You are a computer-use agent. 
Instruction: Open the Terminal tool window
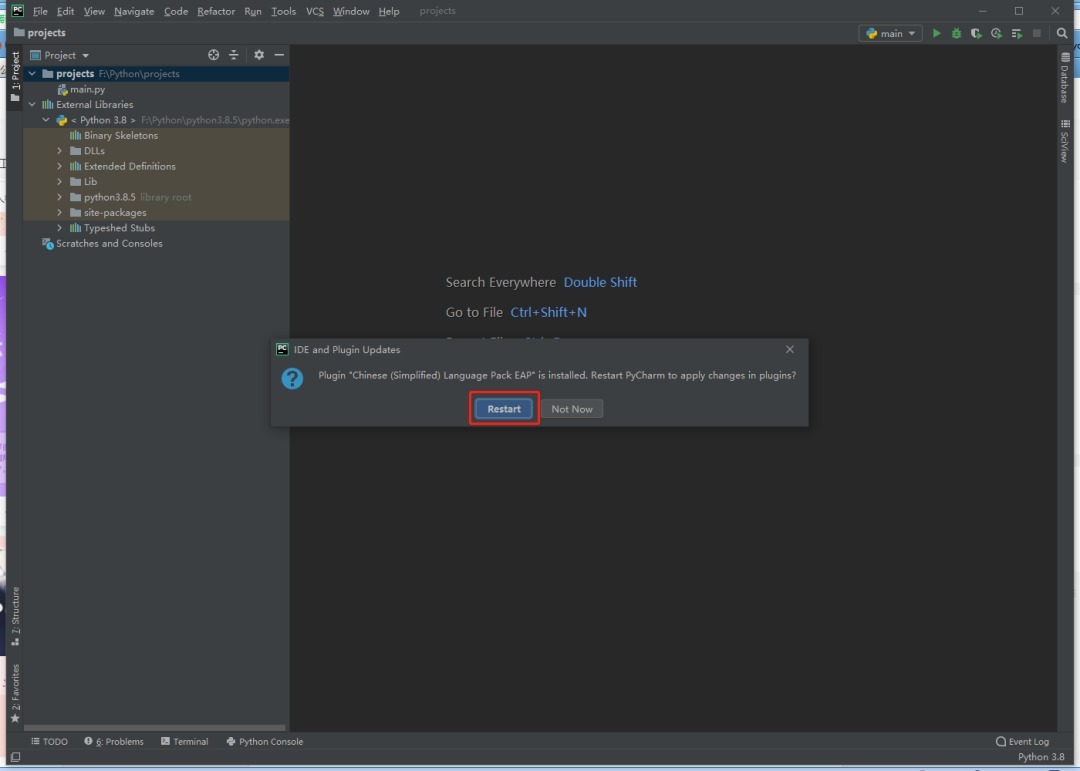[185, 741]
